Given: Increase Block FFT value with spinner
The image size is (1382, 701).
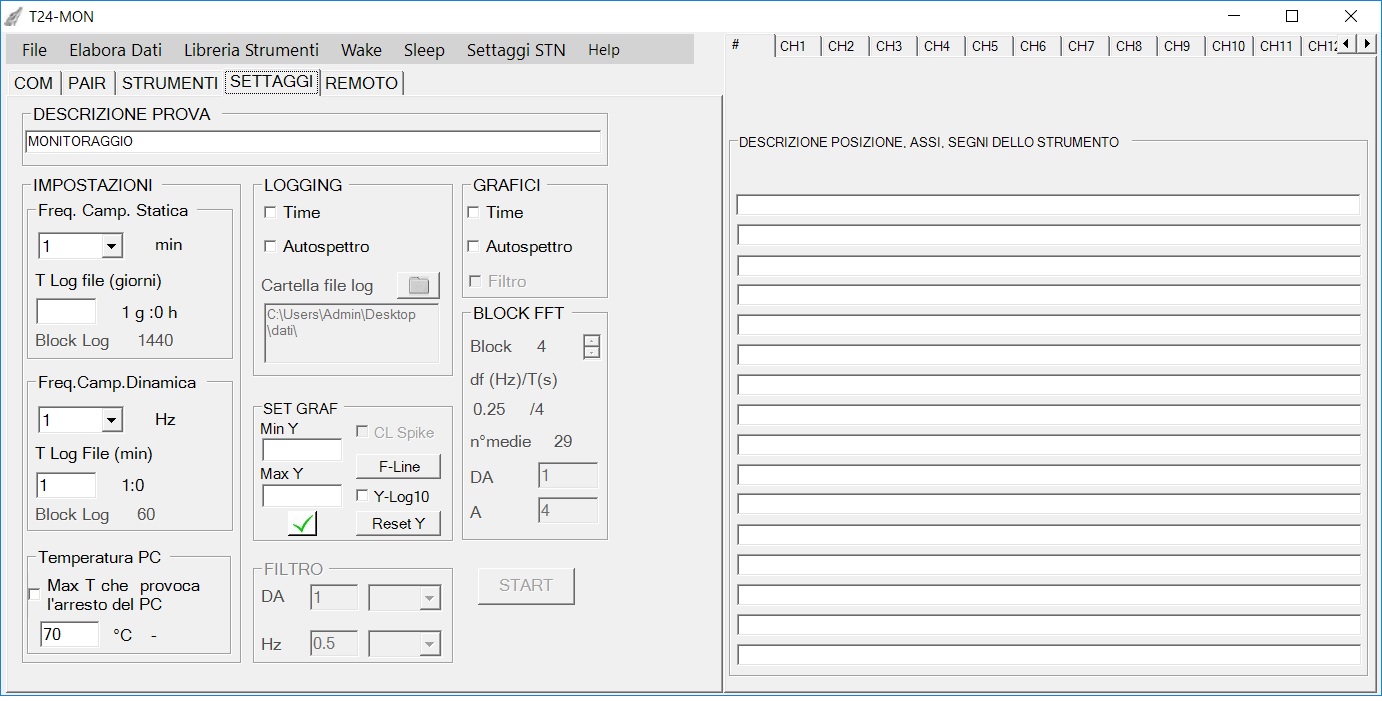Looking at the screenshot, I should click(x=592, y=341).
